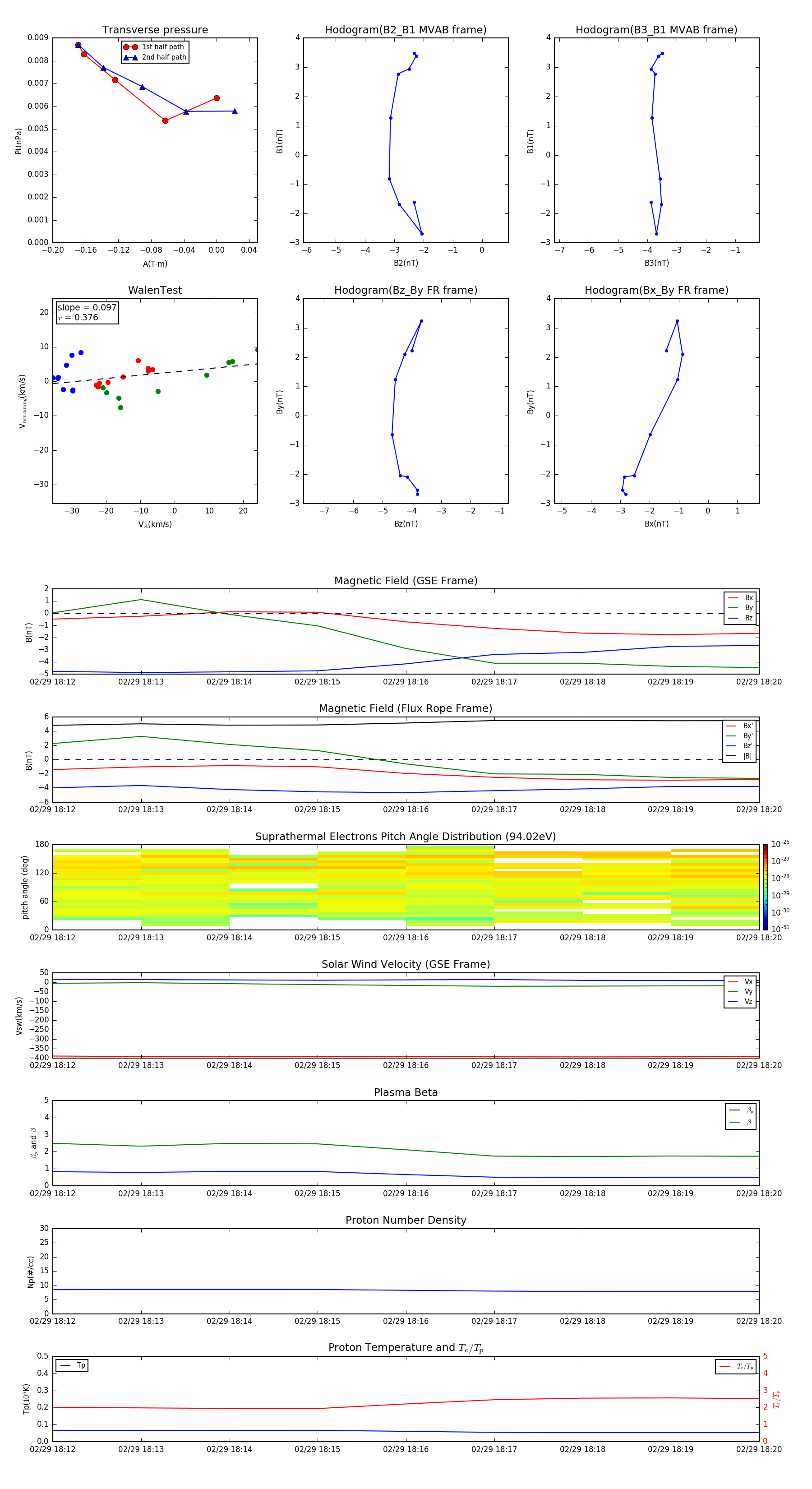Click the "Plasma Beta" panel title
812x1489 pixels.
pyautogui.click(x=406, y=1093)
